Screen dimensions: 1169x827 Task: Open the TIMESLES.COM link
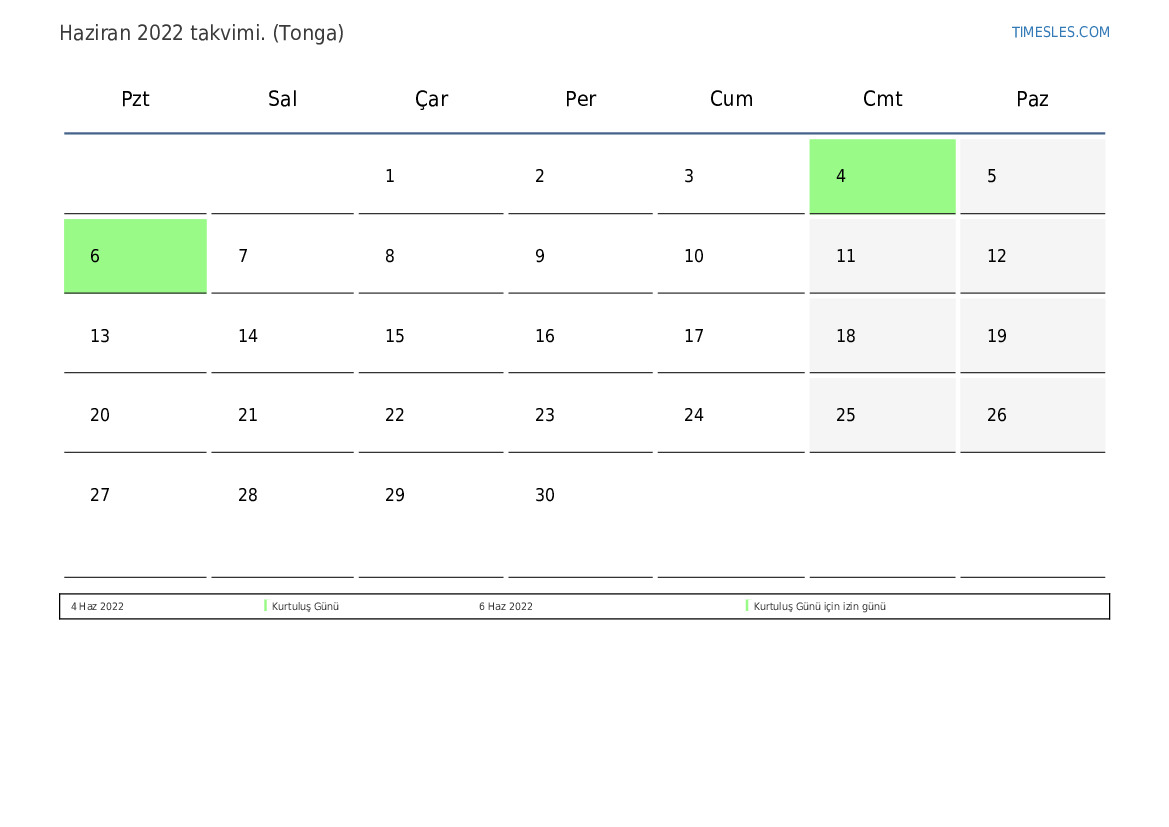pos(1060,32)
